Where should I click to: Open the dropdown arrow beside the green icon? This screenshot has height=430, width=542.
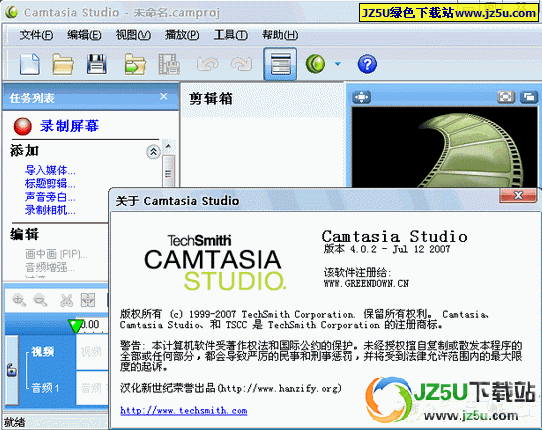(338, 64)
